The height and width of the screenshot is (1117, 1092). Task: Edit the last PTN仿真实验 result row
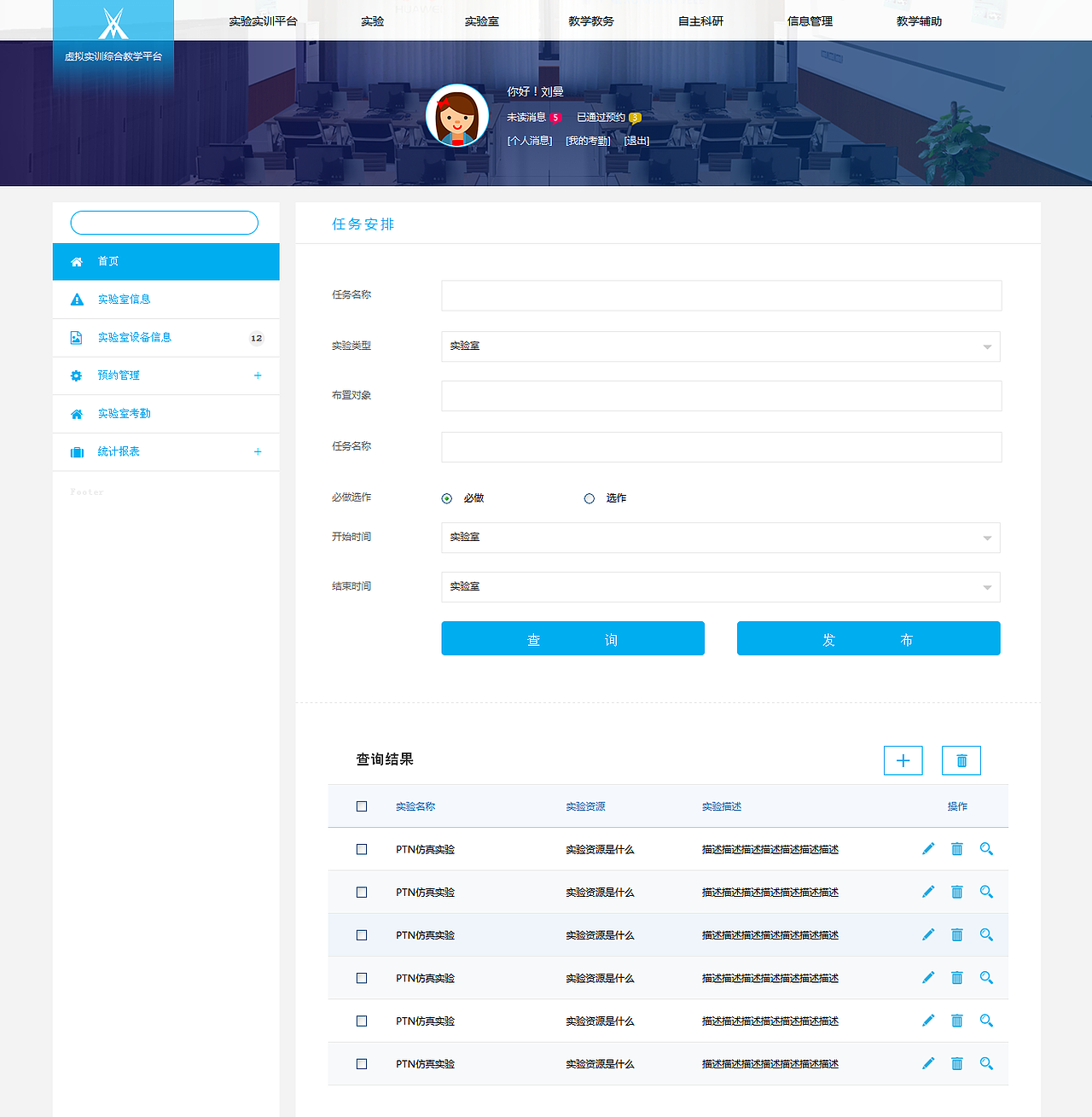point(928,1063)
